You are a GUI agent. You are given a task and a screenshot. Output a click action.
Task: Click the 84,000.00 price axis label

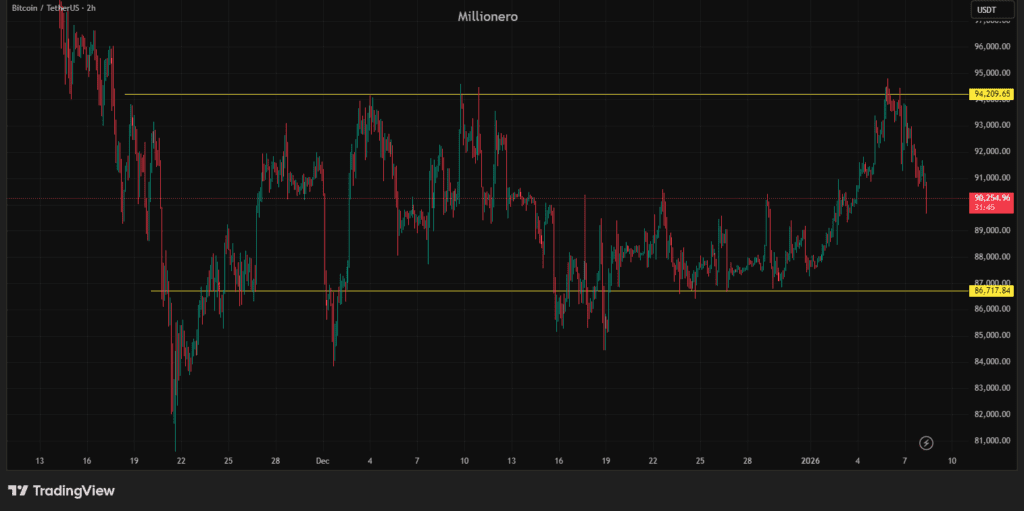coord(991,362)
